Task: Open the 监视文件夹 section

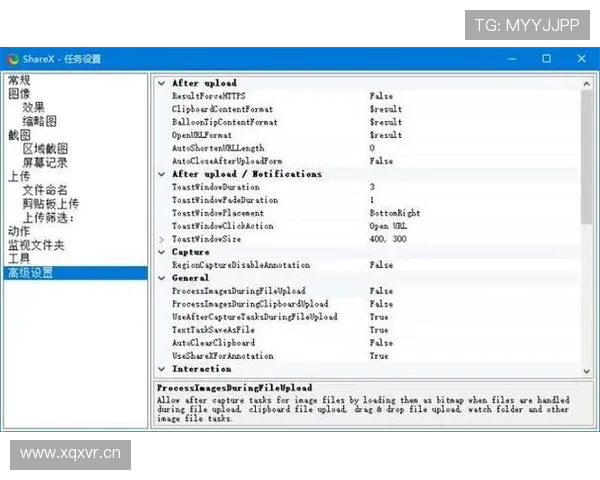Action: click(x=36, y=245)
